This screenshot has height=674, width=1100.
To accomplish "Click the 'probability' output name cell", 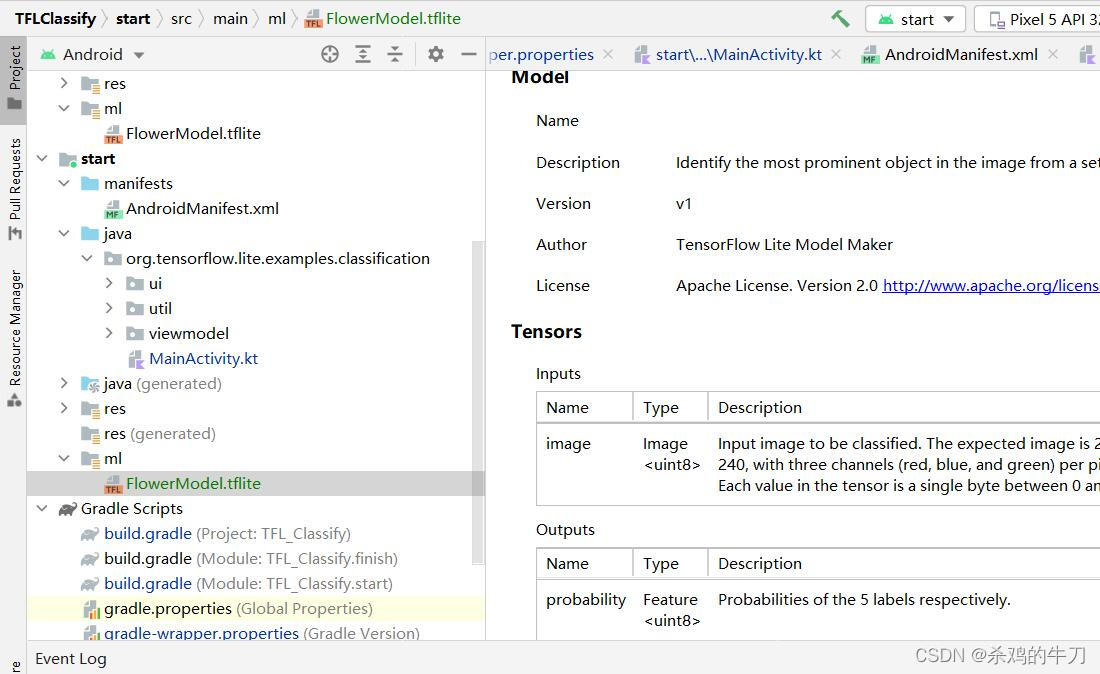I will tap(586, 600).
